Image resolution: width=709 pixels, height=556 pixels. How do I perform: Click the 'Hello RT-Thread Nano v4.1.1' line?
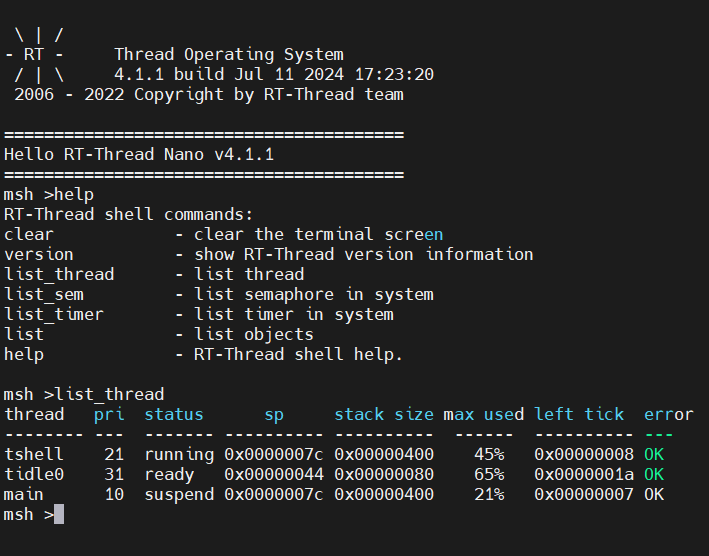click(139, 154)
